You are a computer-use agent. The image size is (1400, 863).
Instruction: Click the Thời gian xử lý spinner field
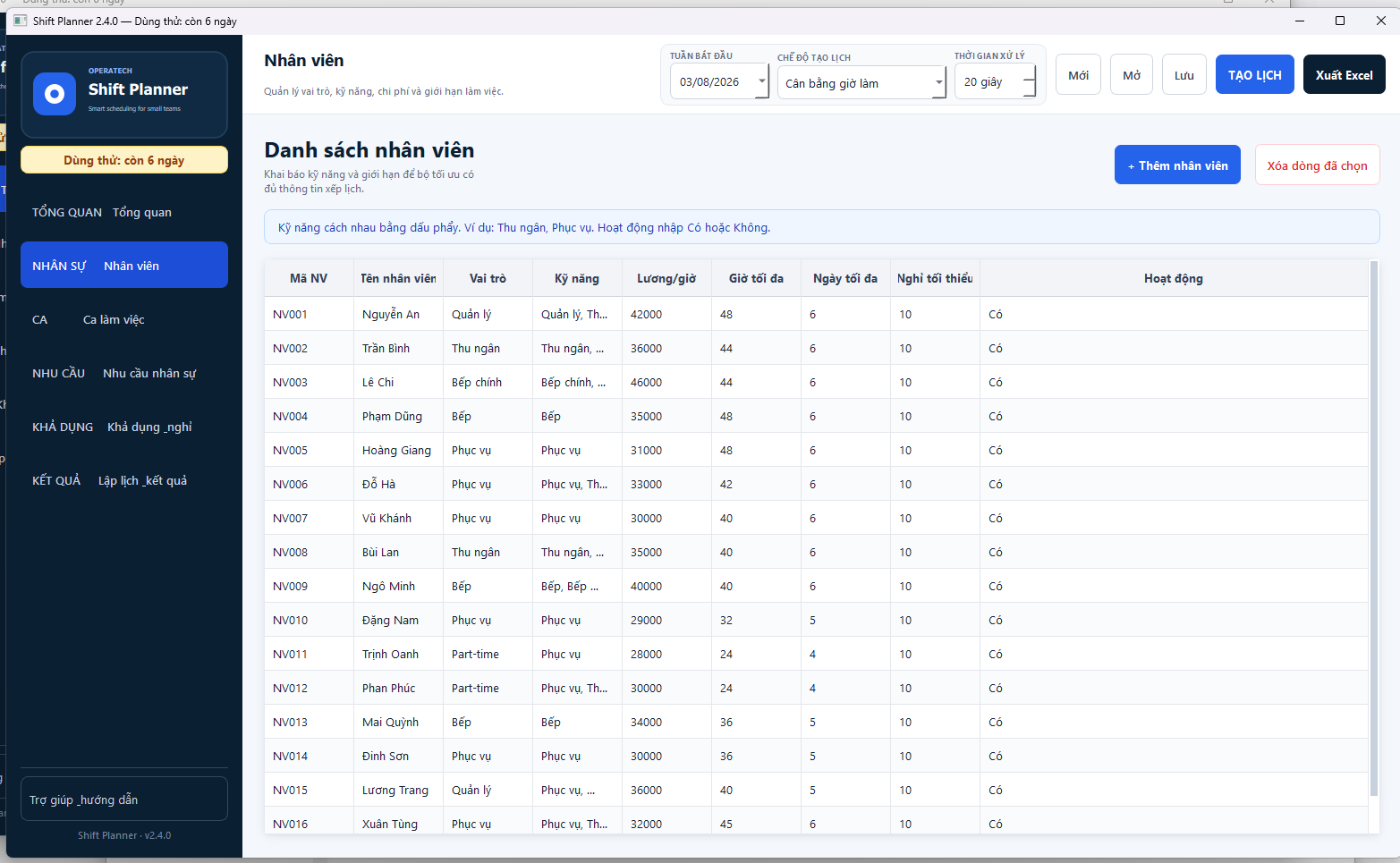(996, 81)
